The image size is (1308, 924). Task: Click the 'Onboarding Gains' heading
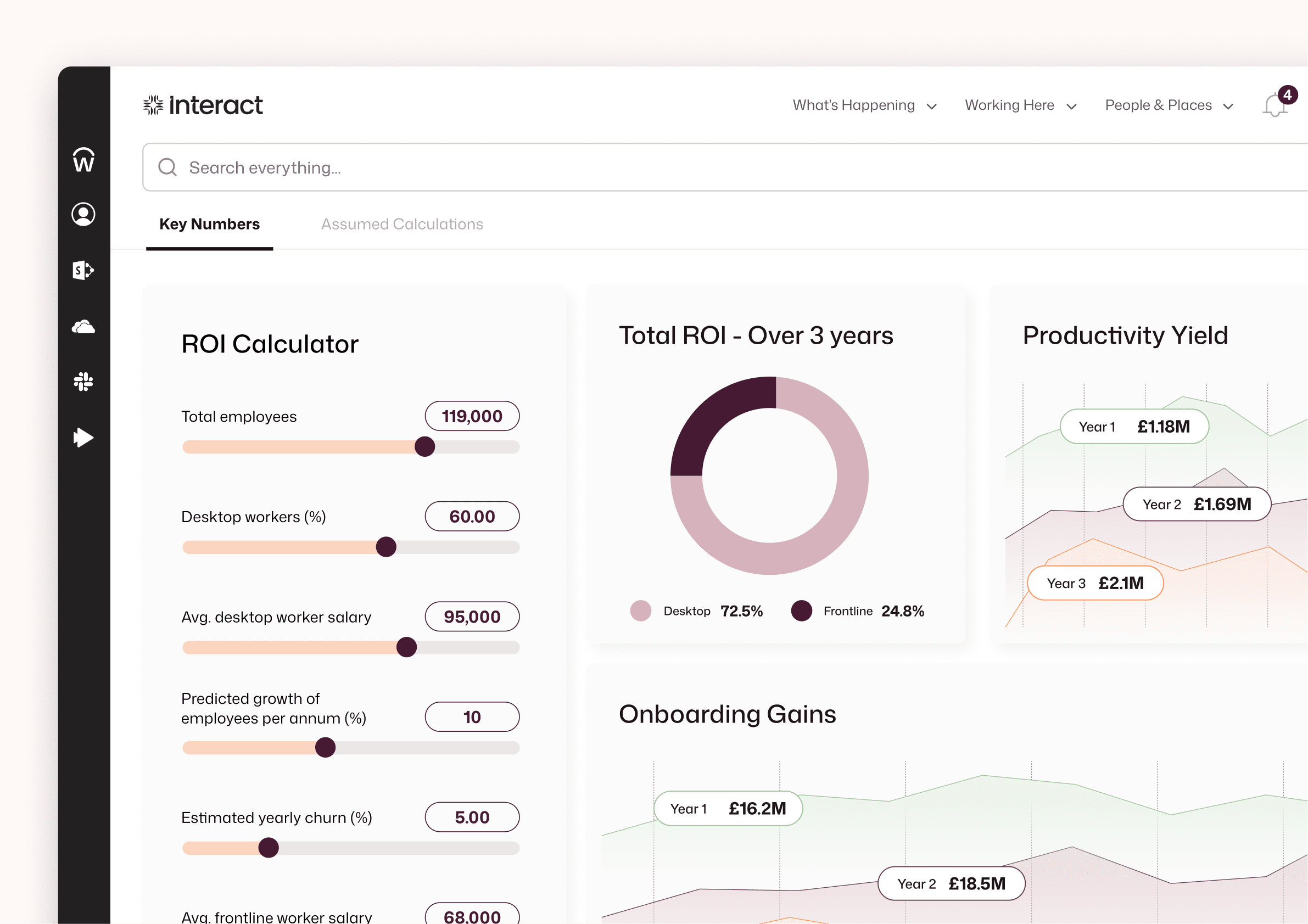[x=728, y=714]
